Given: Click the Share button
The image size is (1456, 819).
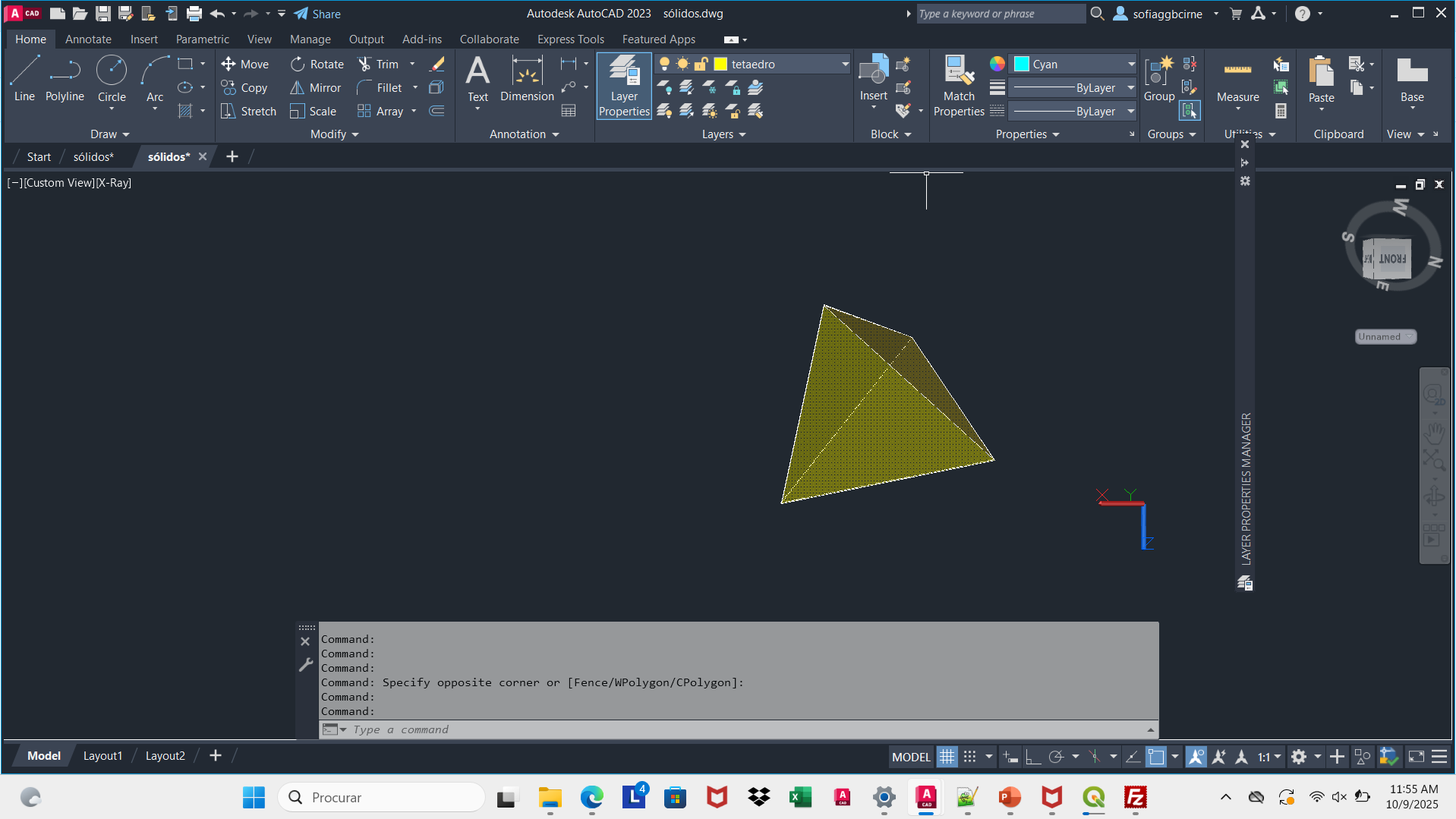Looking at the screenshot, I should (317, 14).
